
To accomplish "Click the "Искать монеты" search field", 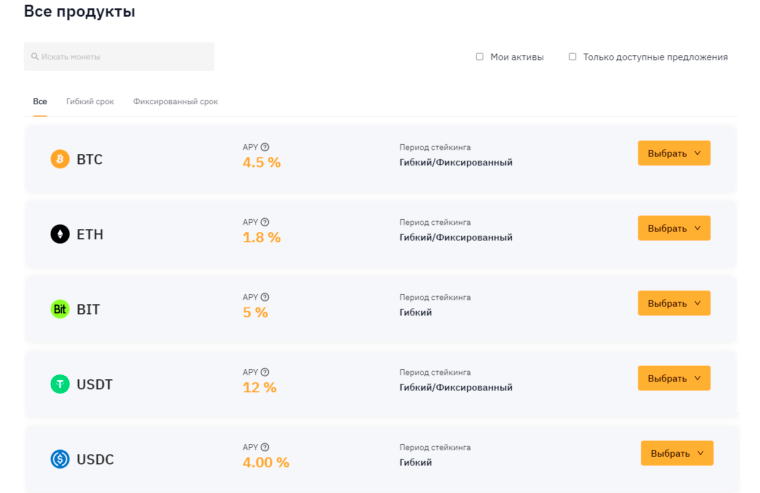I will (119, 57).
